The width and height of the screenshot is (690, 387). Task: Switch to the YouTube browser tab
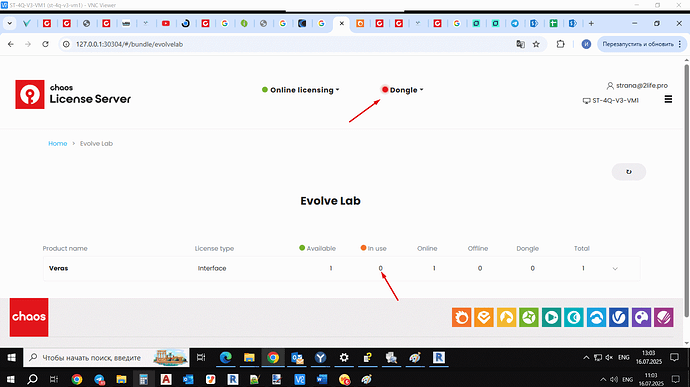click(165, 23)
